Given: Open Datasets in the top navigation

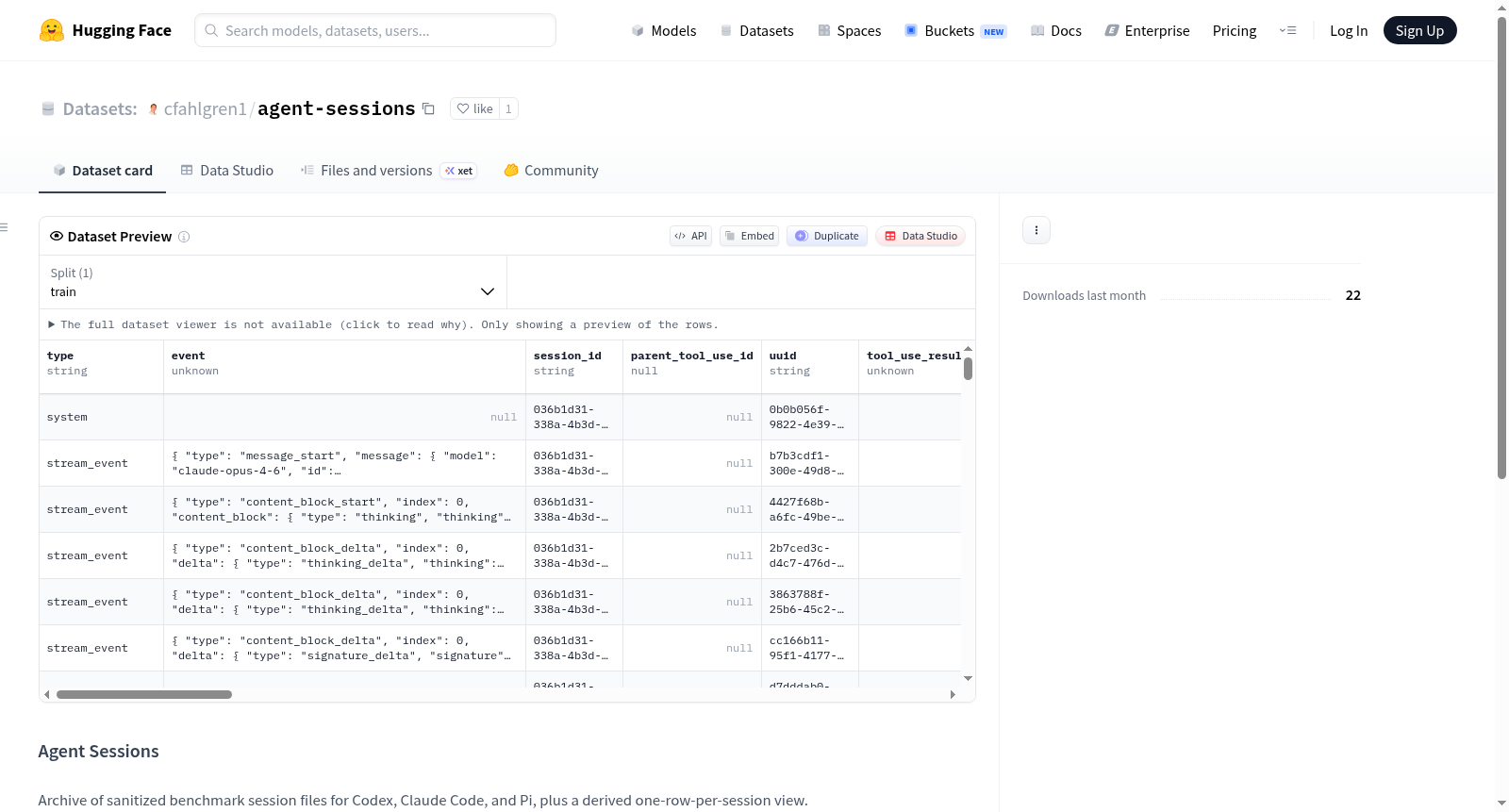Looking at the screenshot, I should click(756, 30).
